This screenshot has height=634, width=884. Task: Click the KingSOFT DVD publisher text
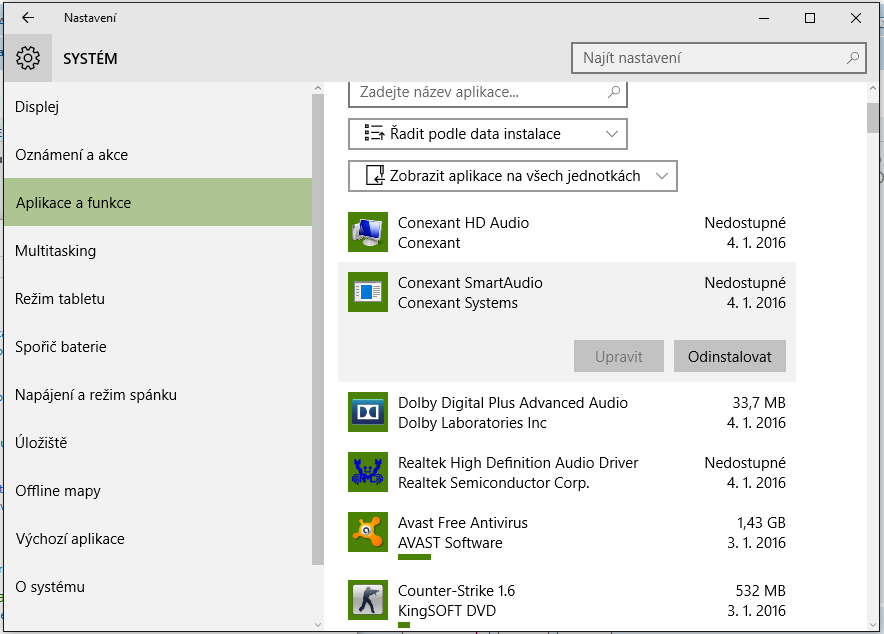click(447, 611)
